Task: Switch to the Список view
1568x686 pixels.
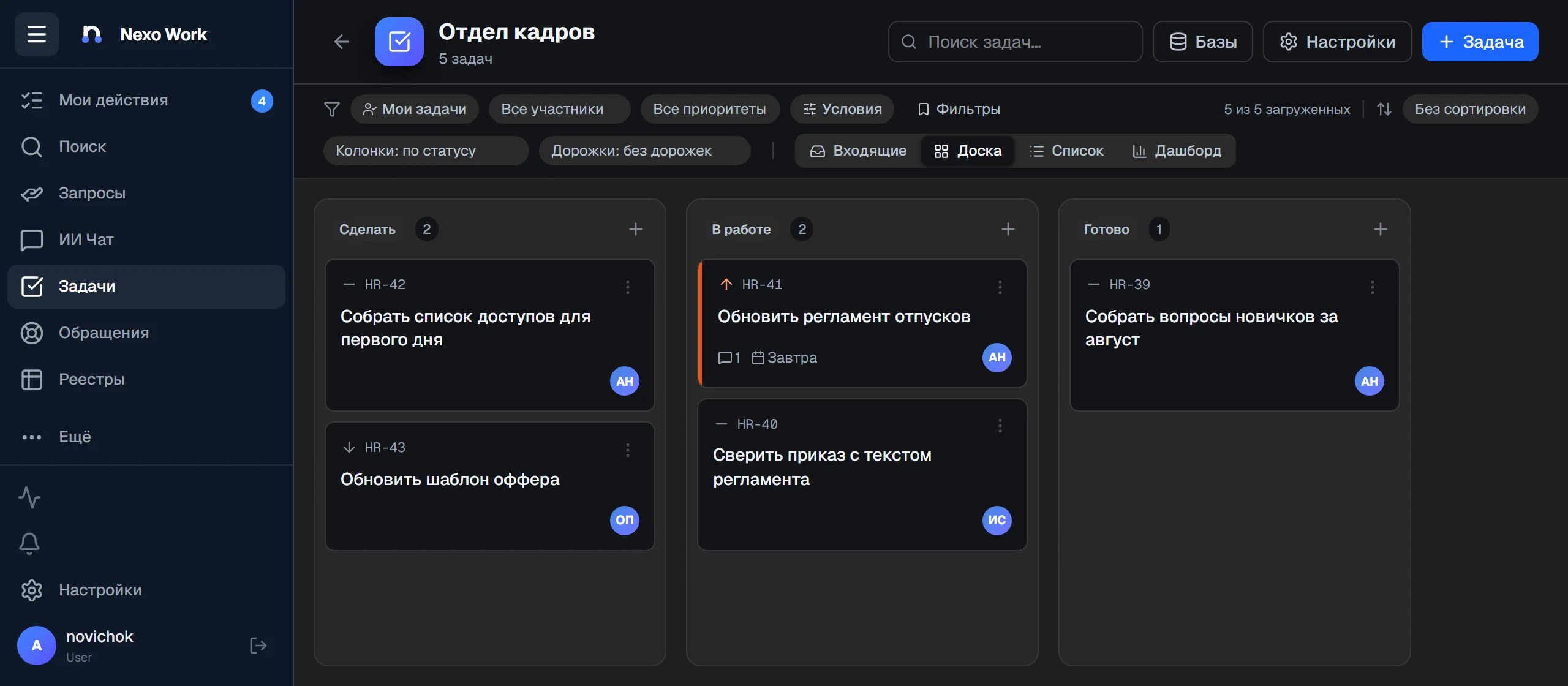Action: tap(1066, 151)
